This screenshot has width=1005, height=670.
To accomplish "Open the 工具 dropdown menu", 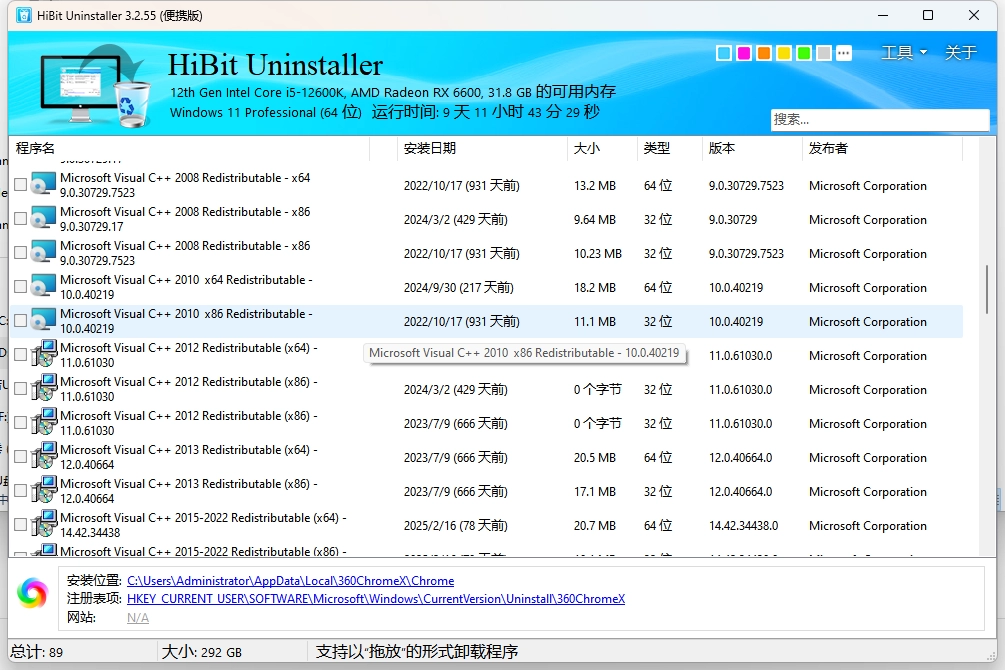I will pos(901,52).
